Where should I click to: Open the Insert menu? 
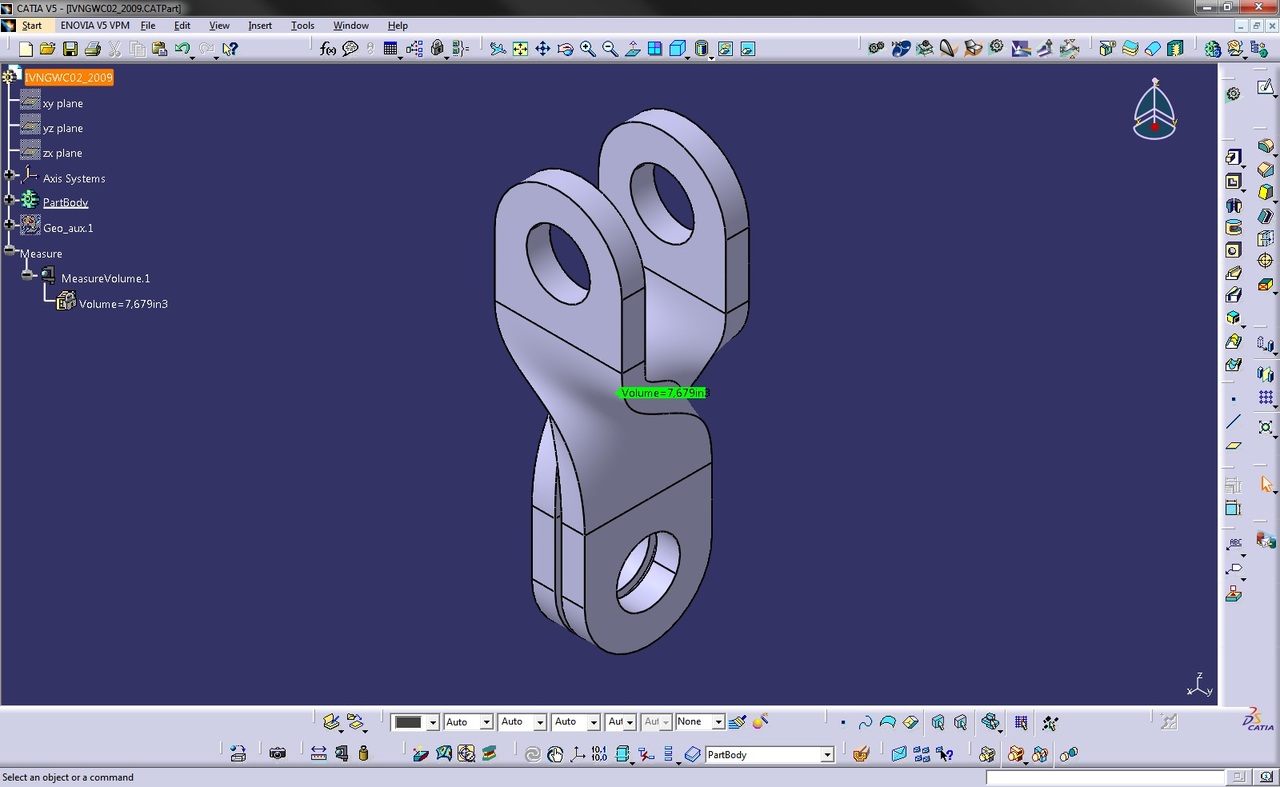(x=260, y=25)
